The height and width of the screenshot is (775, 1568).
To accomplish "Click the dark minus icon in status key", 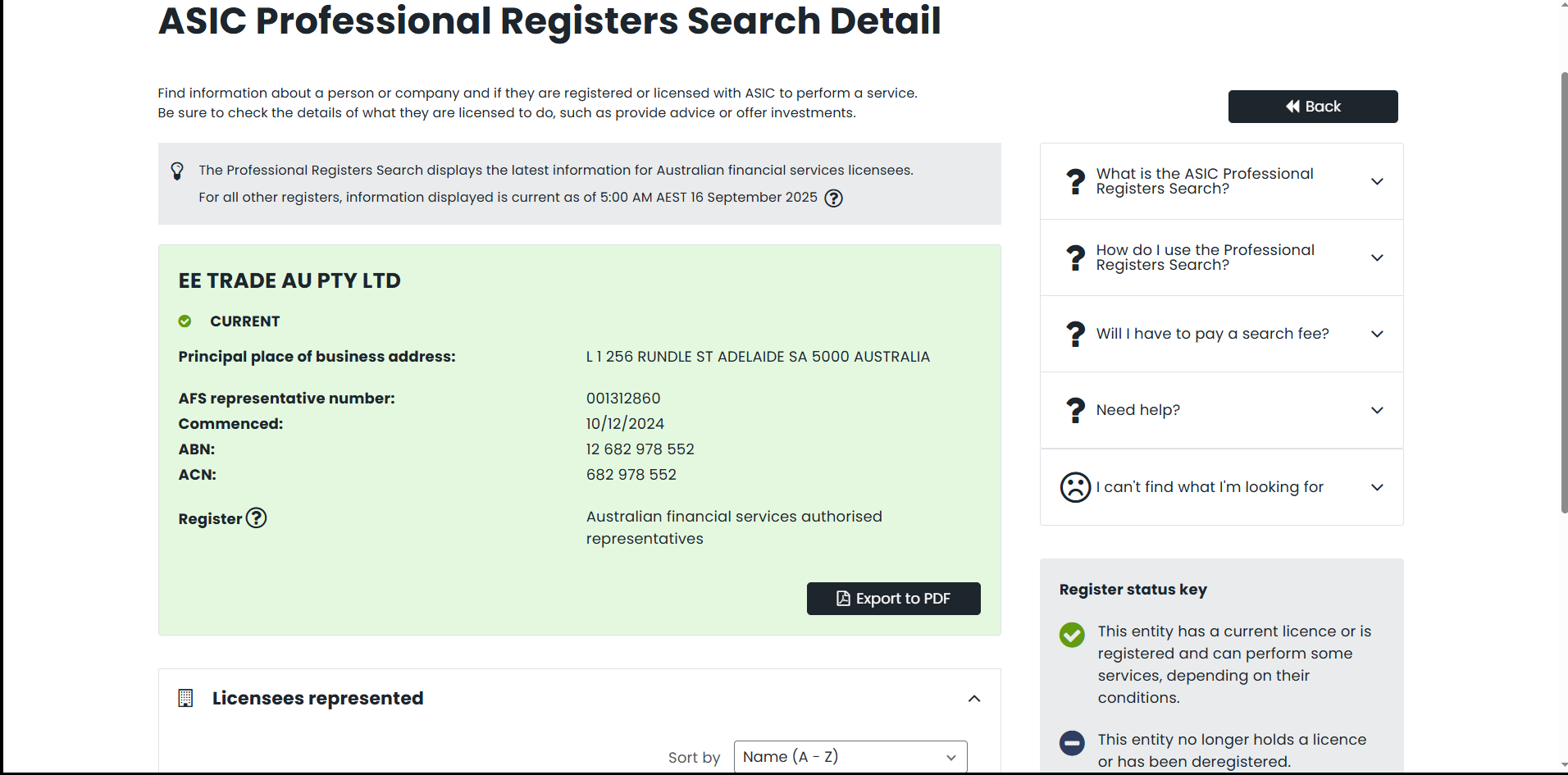I will (x=1072, y=743).
